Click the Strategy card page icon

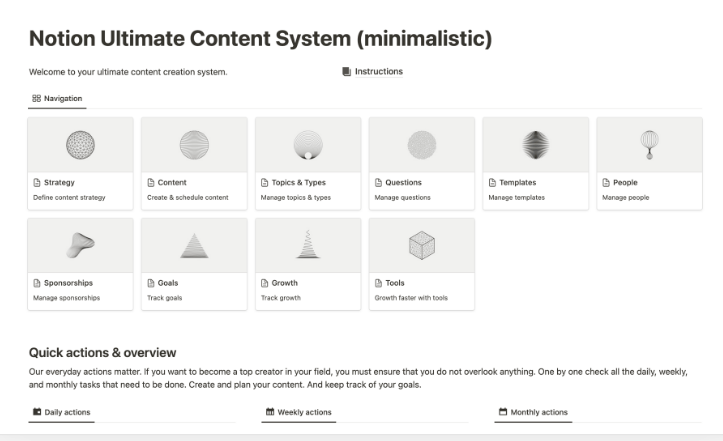[x=37, y=183]
